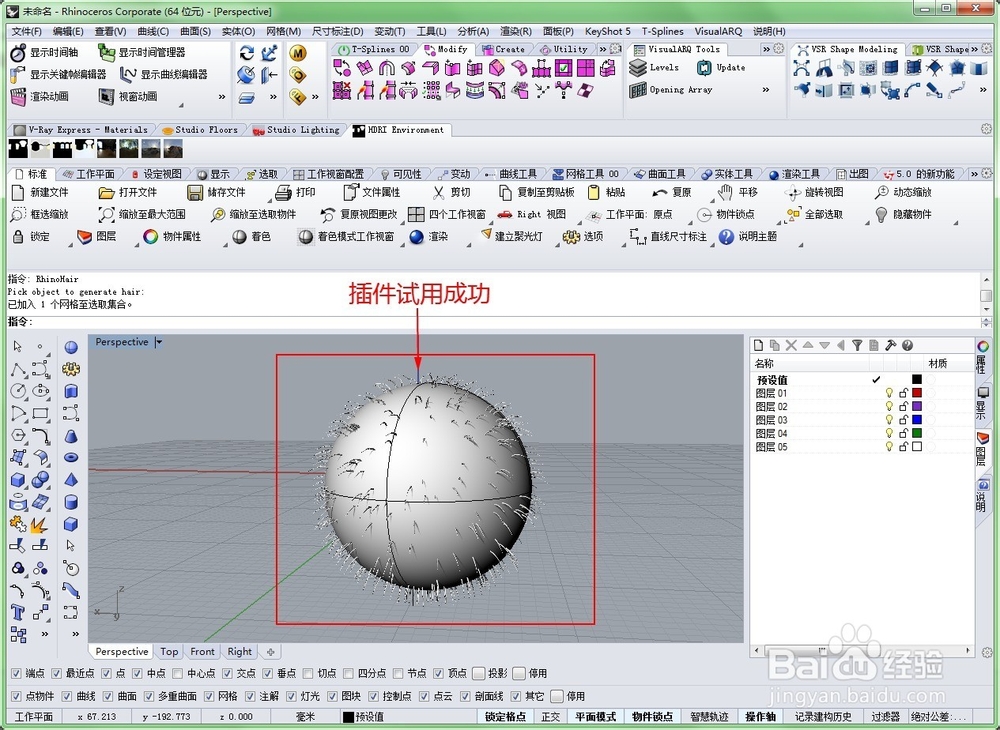Click the 复原 undo icon

point(660,192)
